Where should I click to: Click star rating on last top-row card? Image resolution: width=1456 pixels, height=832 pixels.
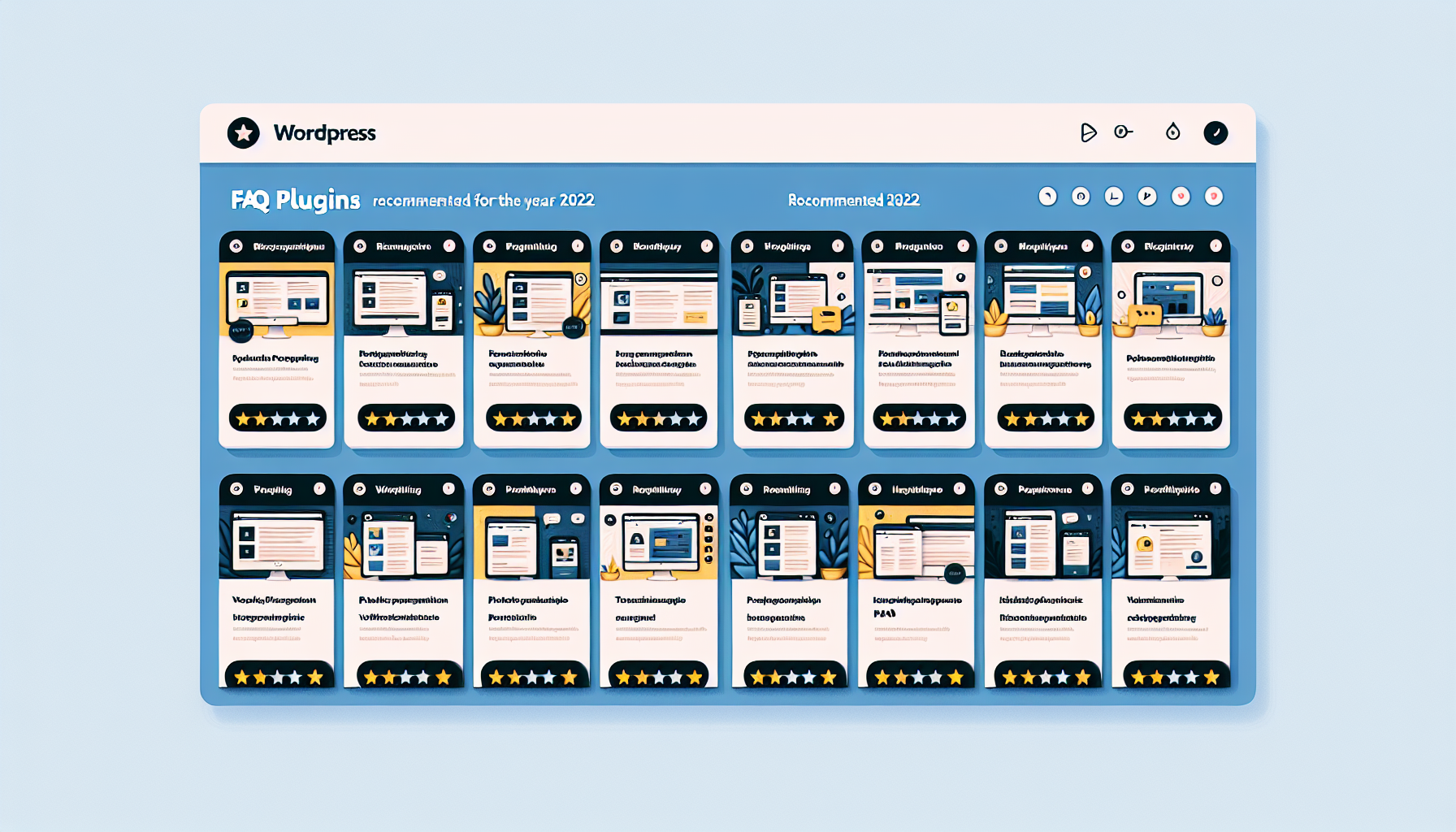1173,418
